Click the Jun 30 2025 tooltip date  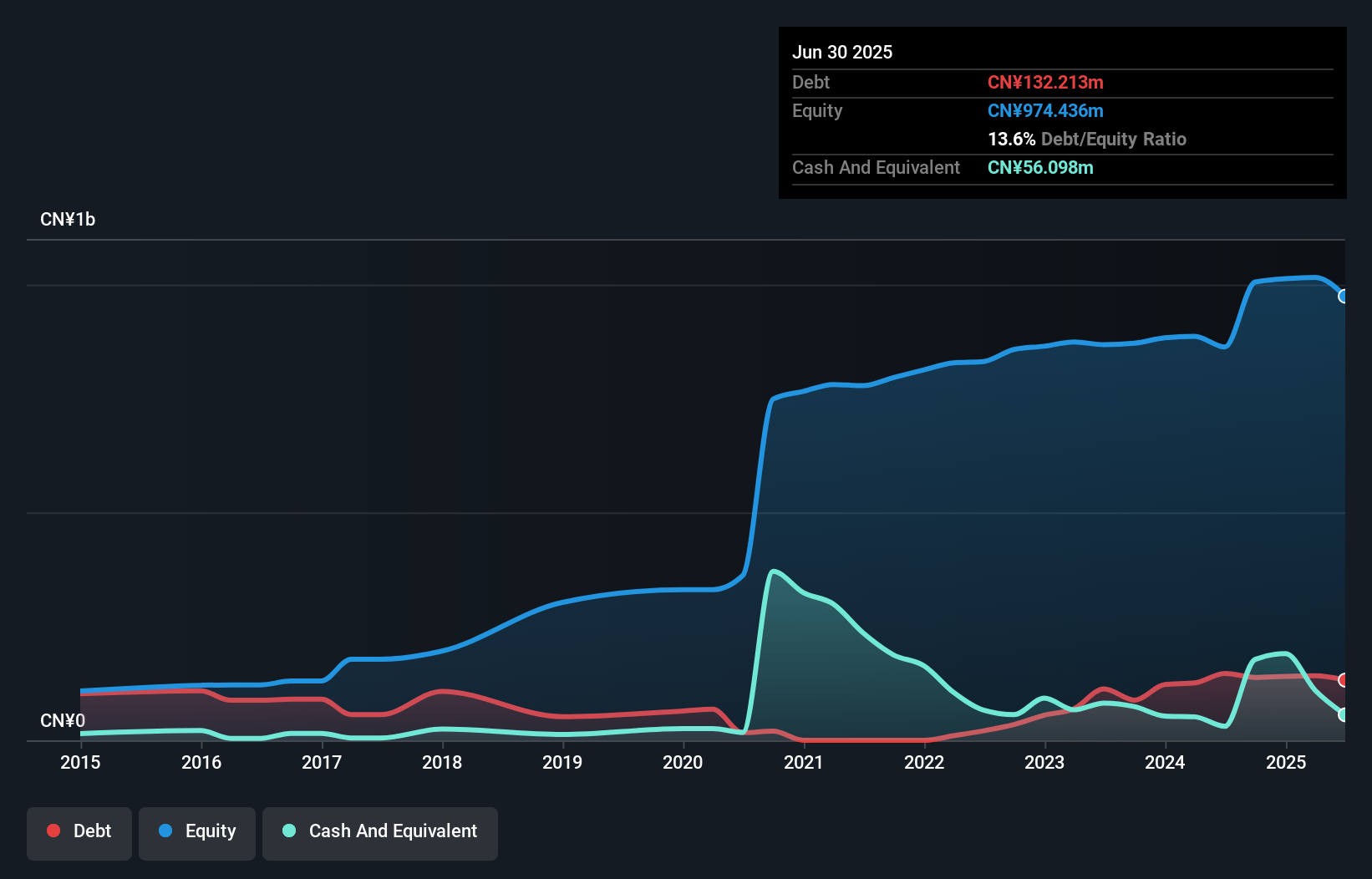pos(842,53)
